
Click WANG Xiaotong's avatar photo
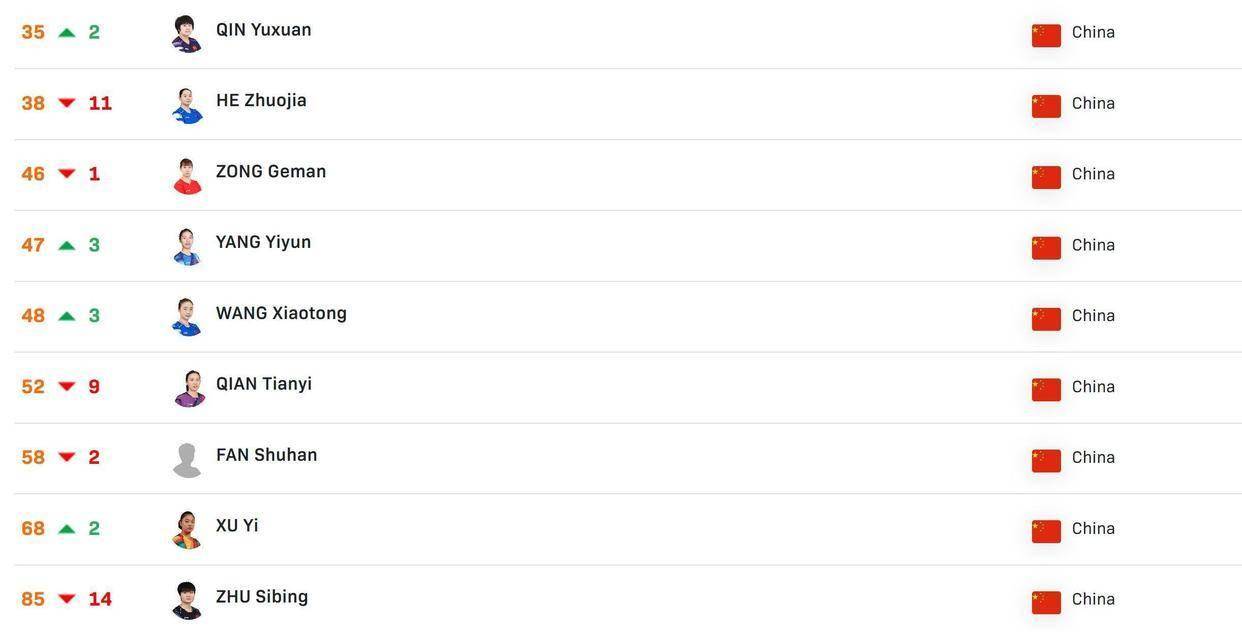click(x=187, y=317)
